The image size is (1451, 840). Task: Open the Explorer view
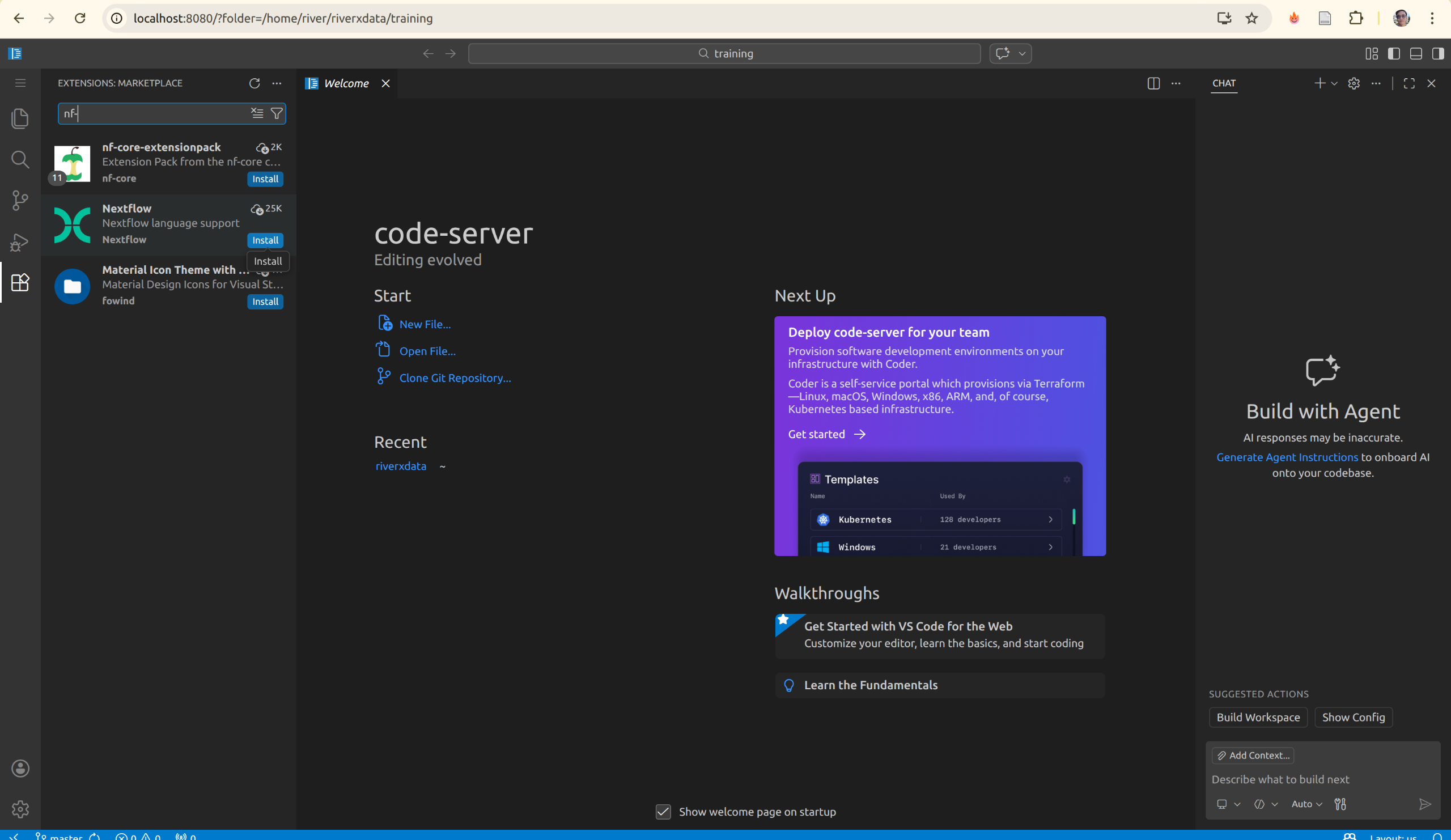(x=20, y=118)
